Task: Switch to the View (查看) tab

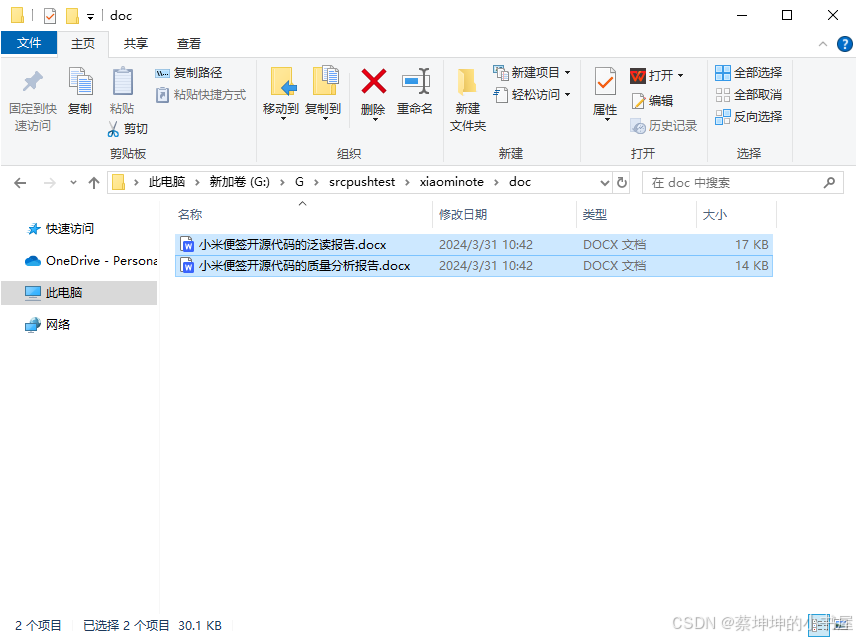Action: 189,44
